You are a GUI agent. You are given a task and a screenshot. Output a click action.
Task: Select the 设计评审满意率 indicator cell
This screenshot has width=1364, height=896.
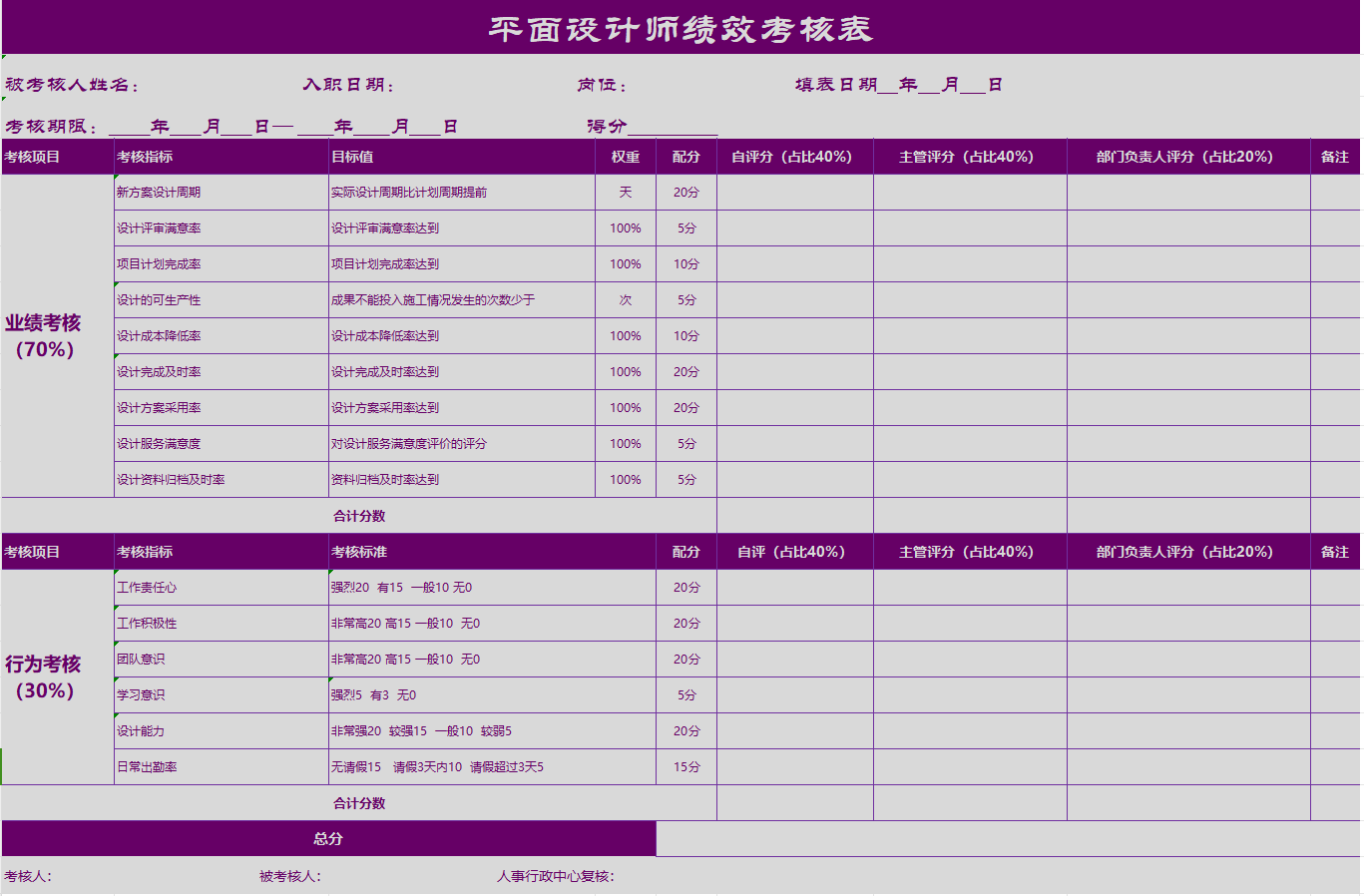coord(222,228)
